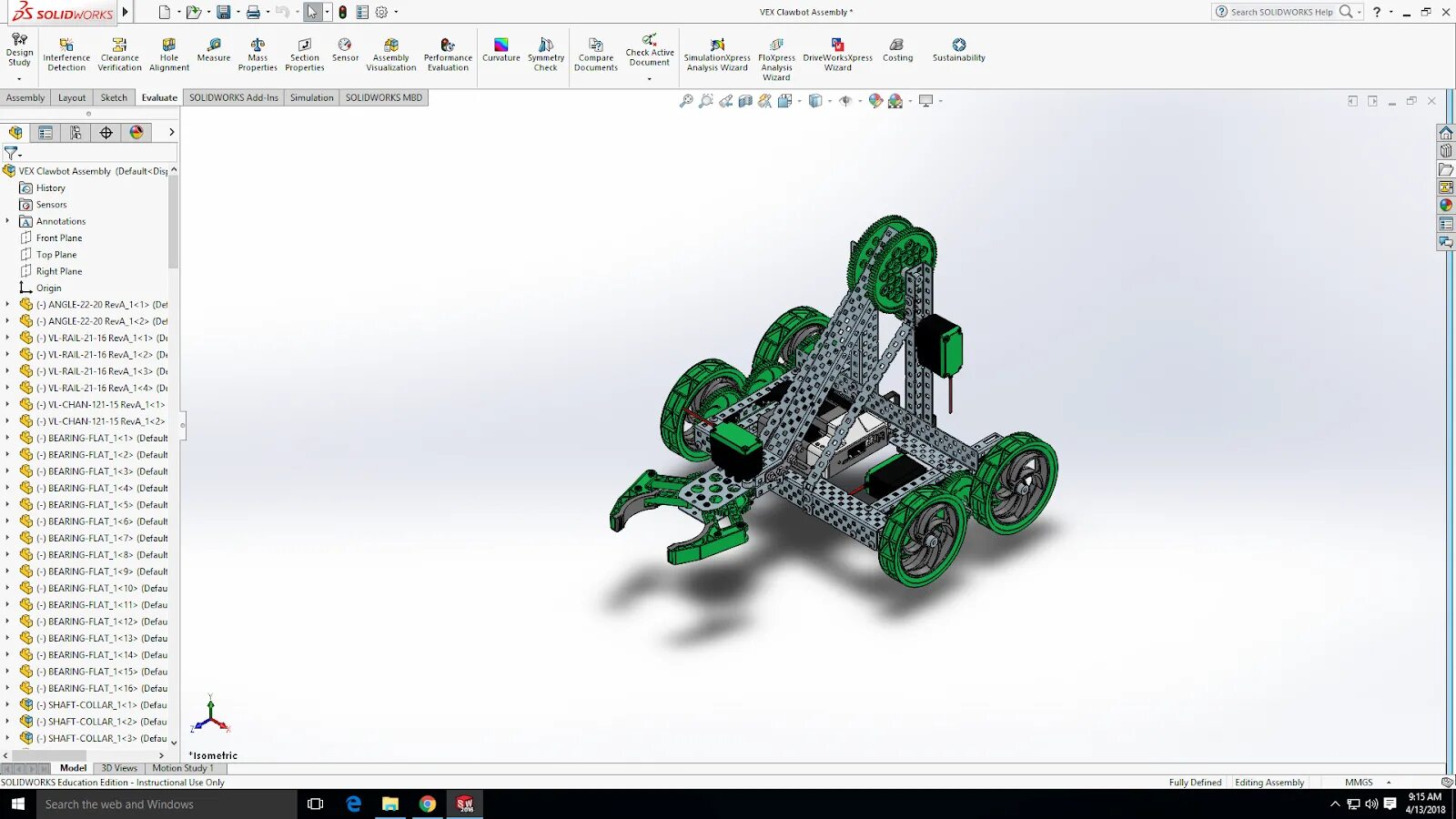Open Chrome from the Windows taskbar
1456x819 pixels.
coord(428,804)
